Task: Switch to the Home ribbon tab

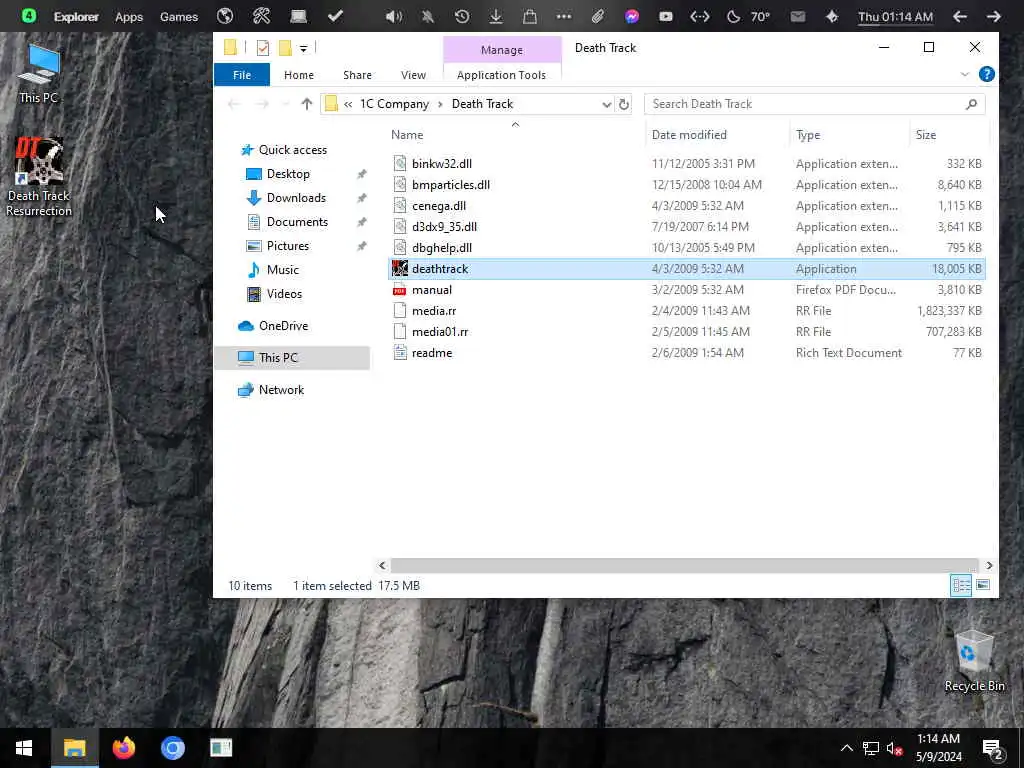Action: click(x=298, y=75)
